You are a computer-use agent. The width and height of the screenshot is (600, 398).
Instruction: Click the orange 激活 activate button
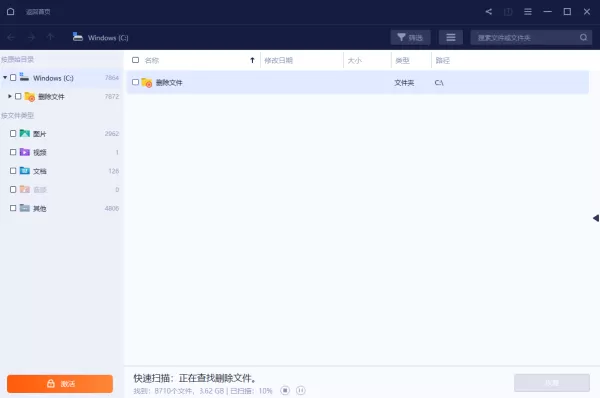point(60,383)
